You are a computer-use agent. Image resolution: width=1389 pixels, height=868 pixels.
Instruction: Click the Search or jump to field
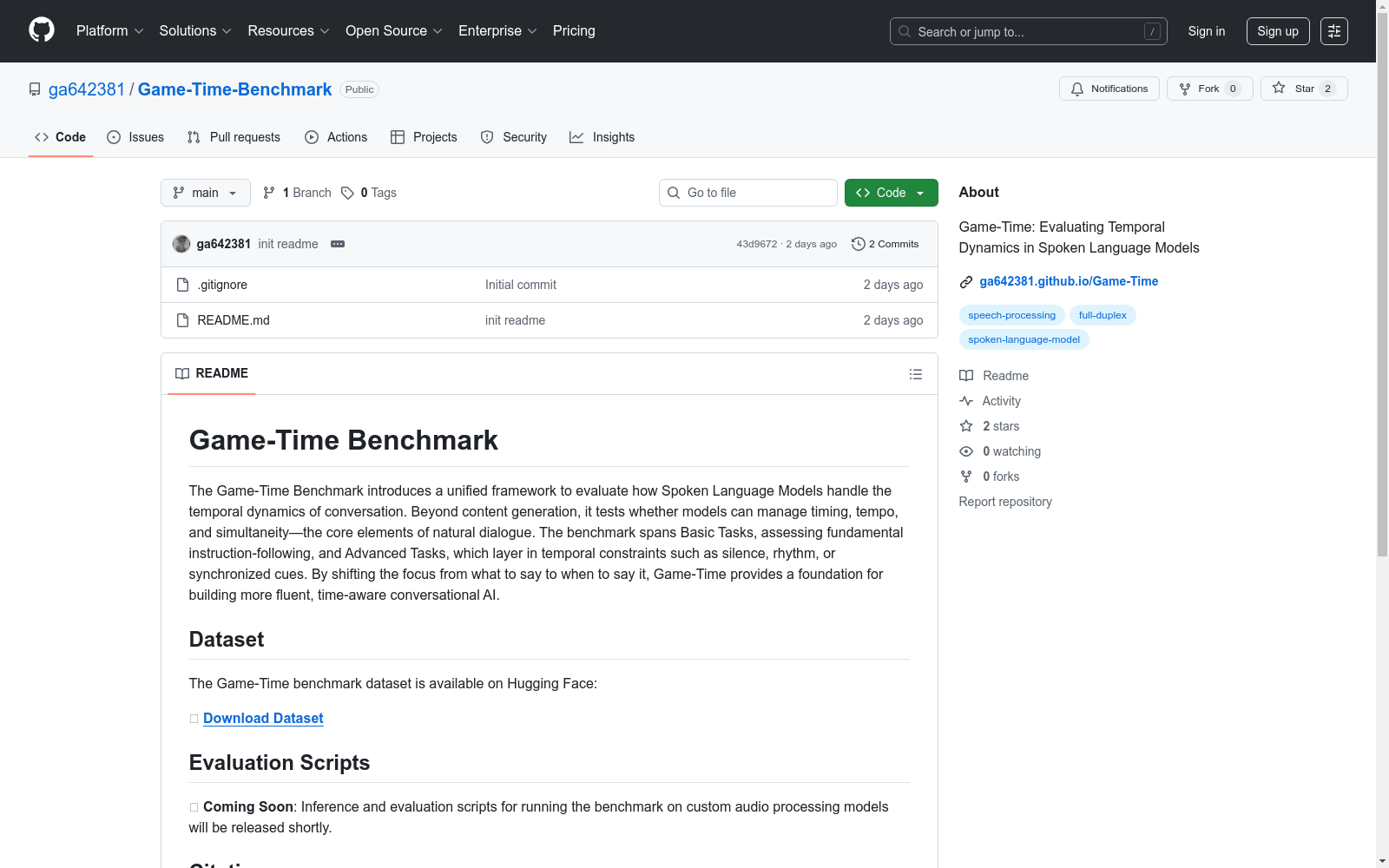click(1029, 31)
